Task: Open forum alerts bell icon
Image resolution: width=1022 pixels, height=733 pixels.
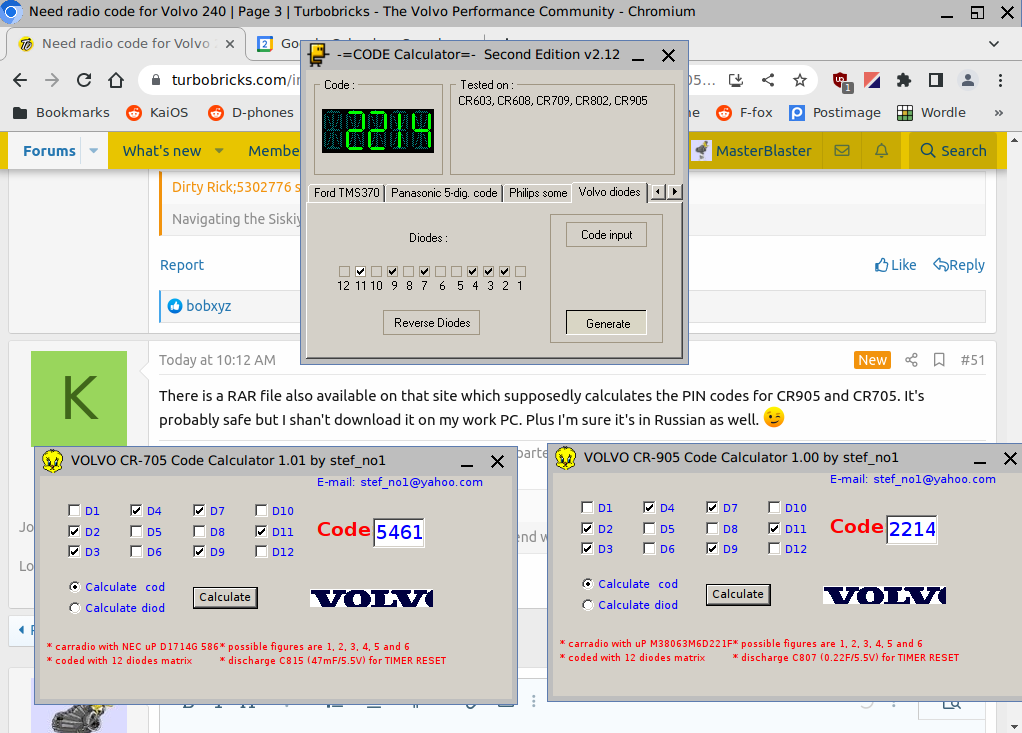Action: pyautogui.click(x=881, y=151)
